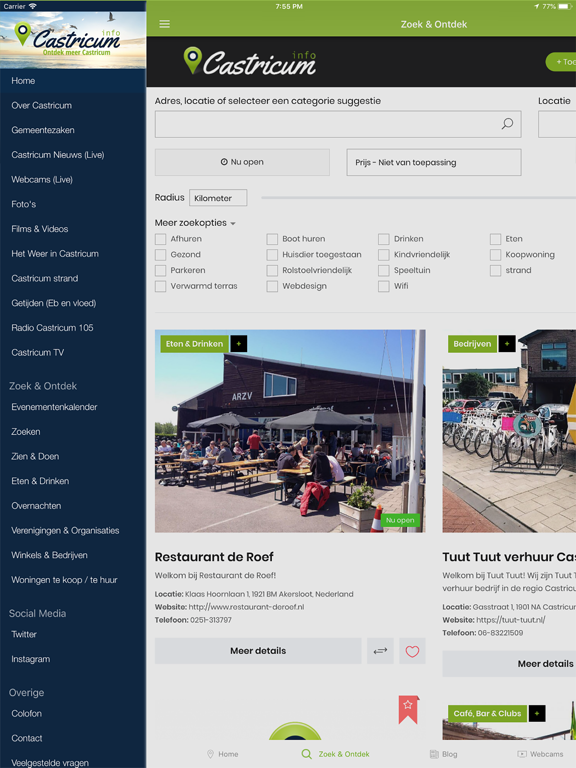Switch to the Webcams bottom tab

541,754
